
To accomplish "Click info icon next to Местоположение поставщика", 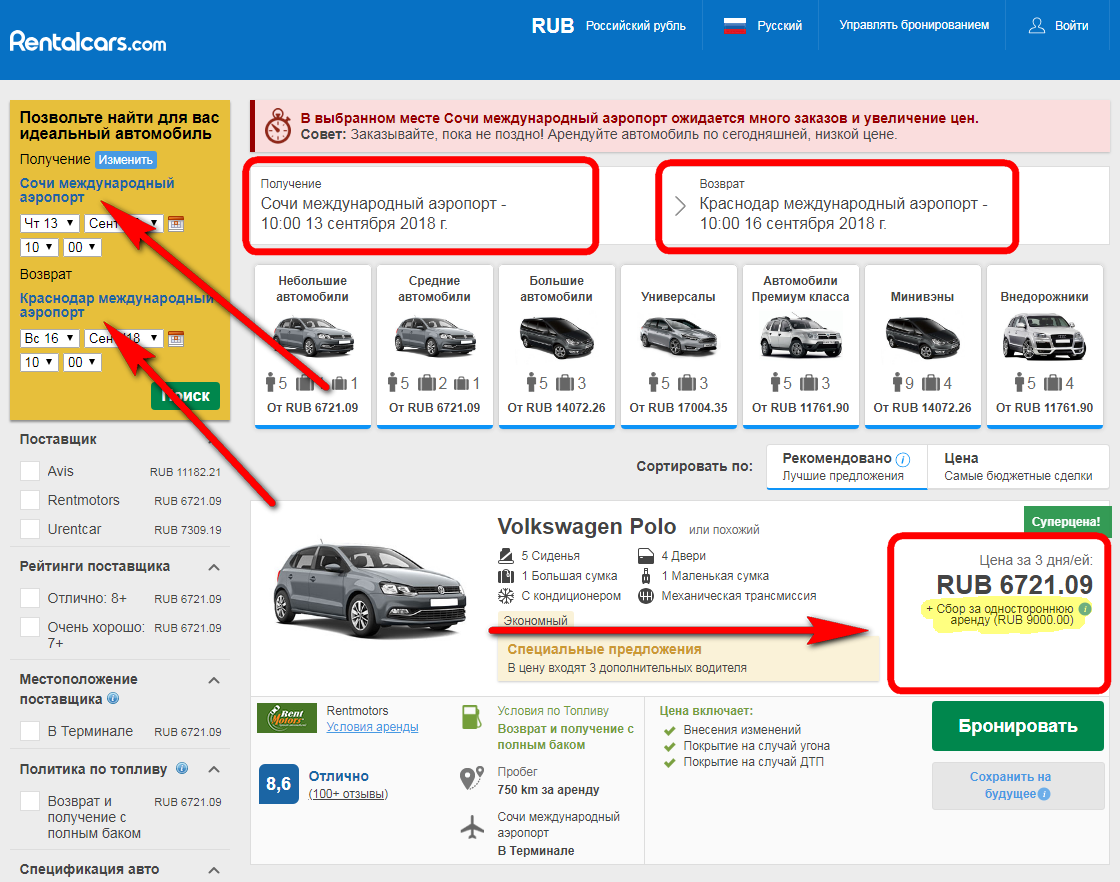I will 113,698.
